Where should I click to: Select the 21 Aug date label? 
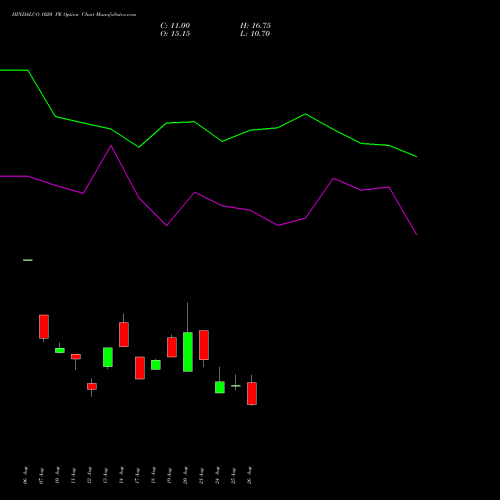(x=201, y=475)
